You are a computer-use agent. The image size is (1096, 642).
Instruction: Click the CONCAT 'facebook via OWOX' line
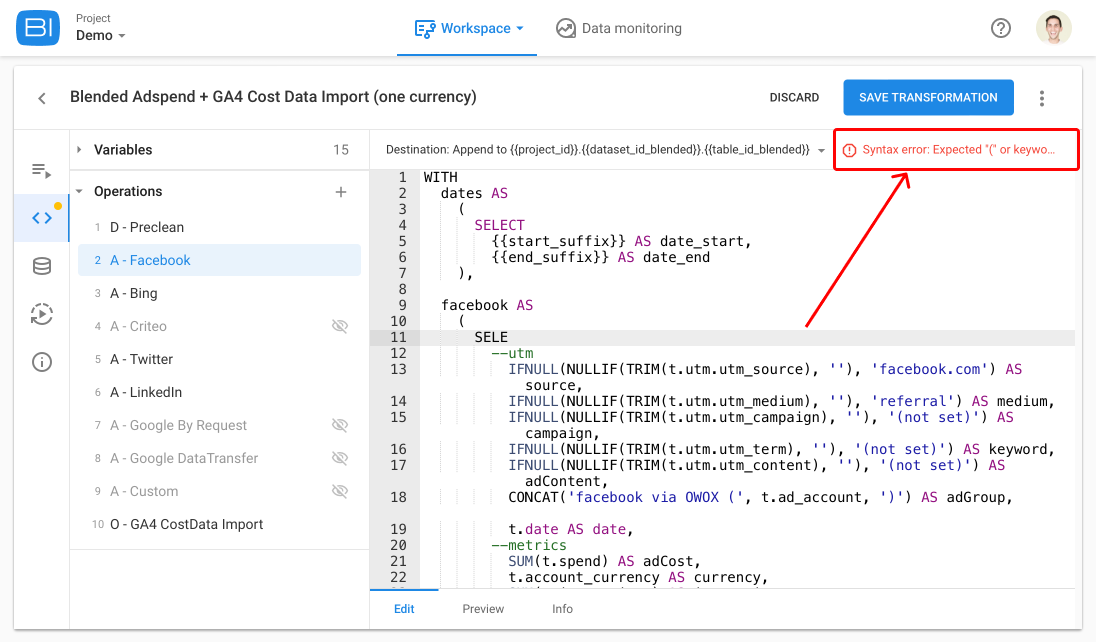point(760,497)
